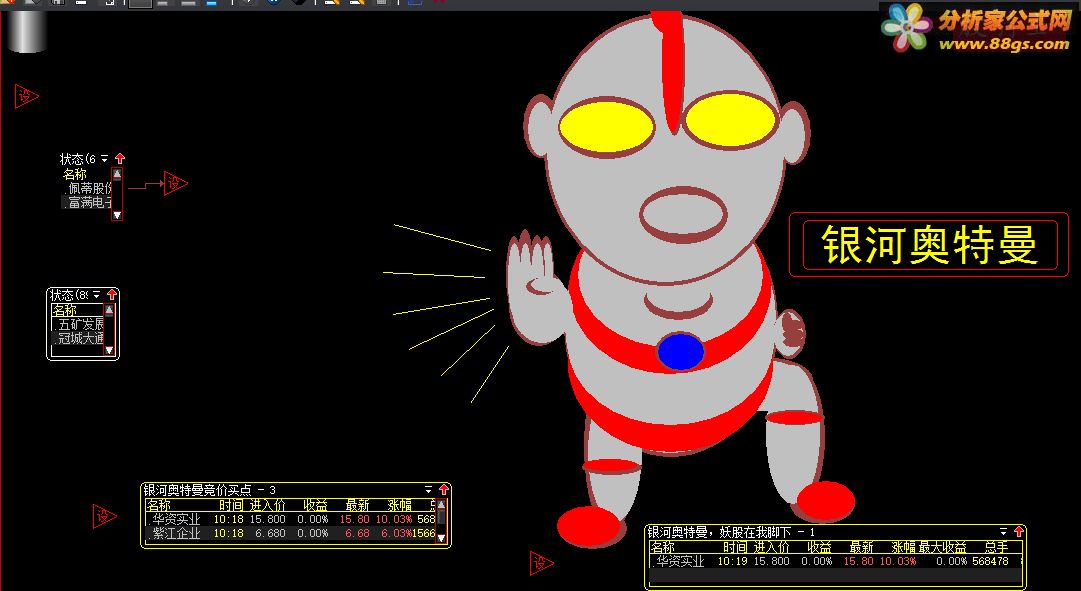
Task: Open dropdown menu of 状态(6 panel
Action: (105, 159)
